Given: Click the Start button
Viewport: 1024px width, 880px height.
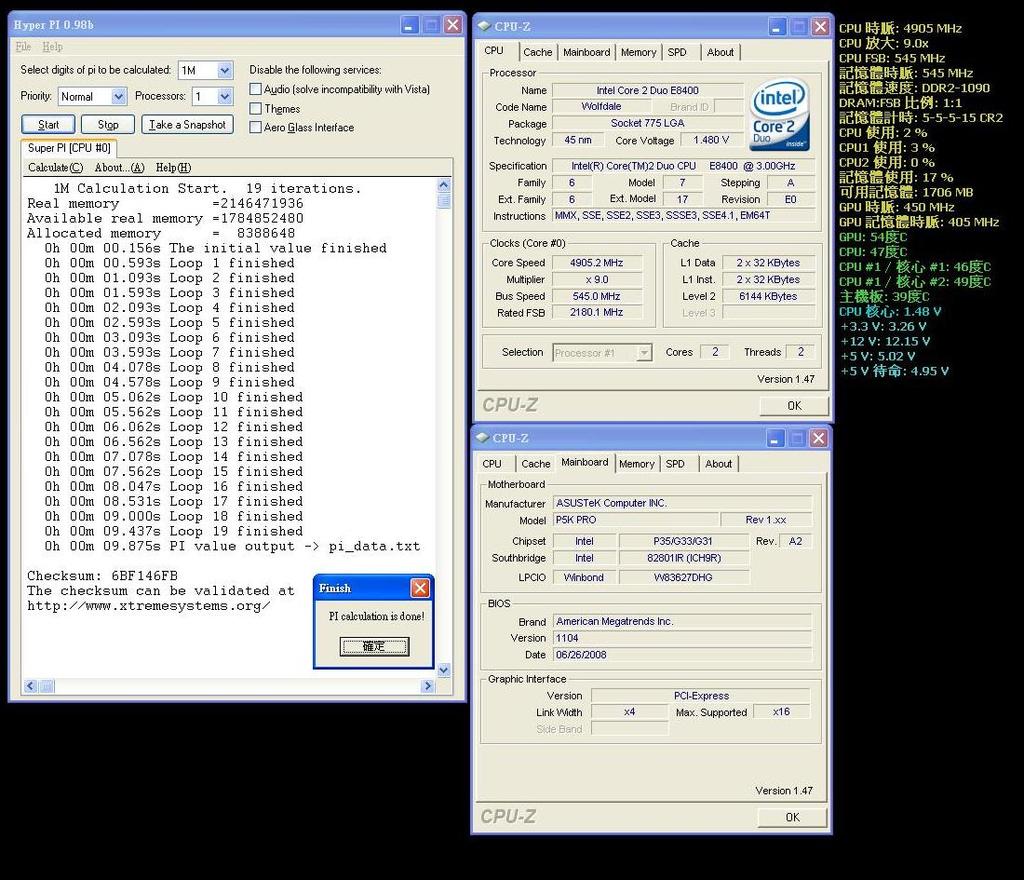Looking at the screenshot, I should pyautogui.click(x=48, y=125).
